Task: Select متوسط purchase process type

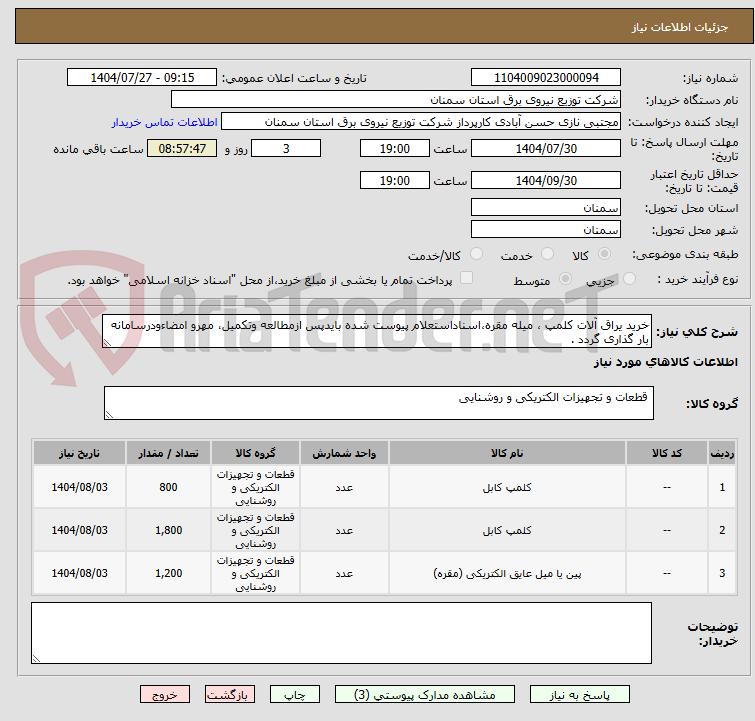Action: point(497,280)
